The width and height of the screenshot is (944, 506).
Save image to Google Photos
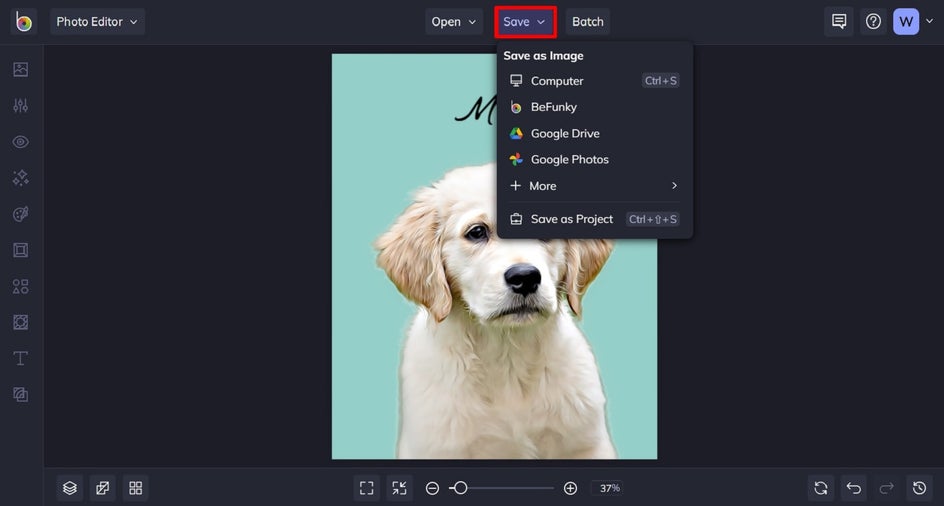[595, 160]
